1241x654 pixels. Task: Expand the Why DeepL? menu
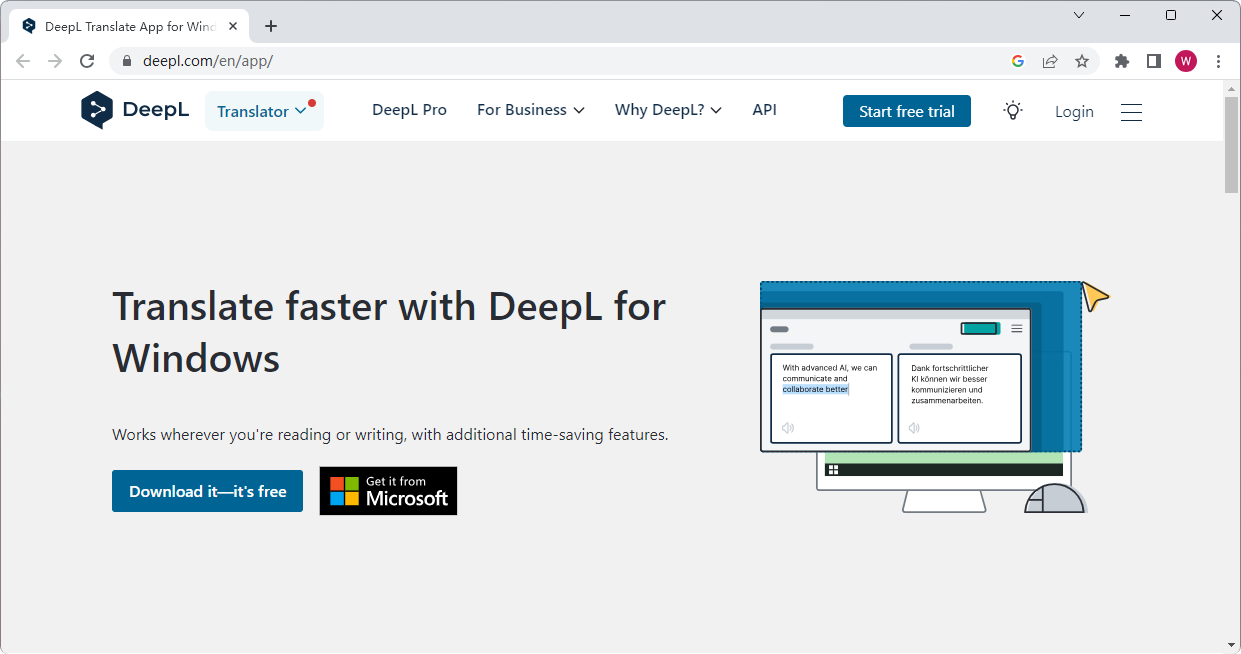point(668,110)
